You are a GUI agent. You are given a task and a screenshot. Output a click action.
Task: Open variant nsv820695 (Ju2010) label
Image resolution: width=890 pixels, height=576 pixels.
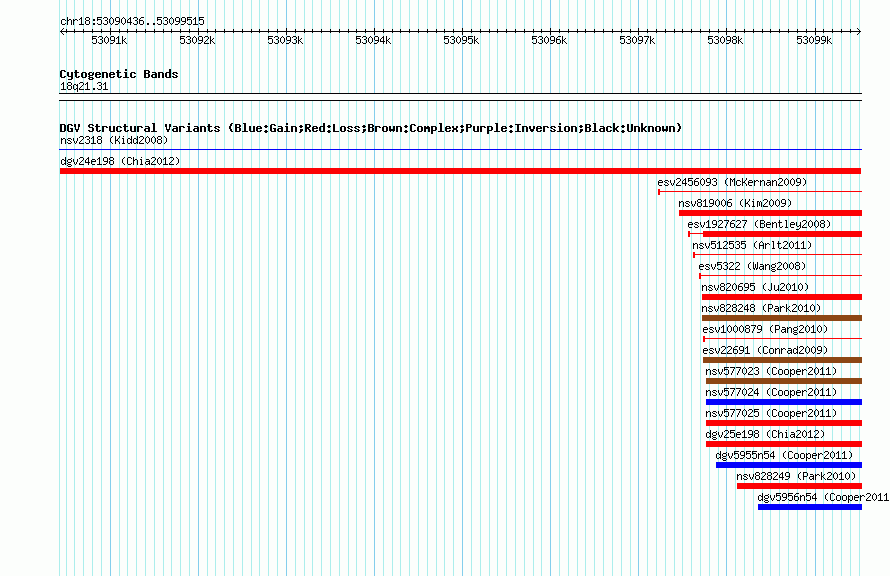755,287
